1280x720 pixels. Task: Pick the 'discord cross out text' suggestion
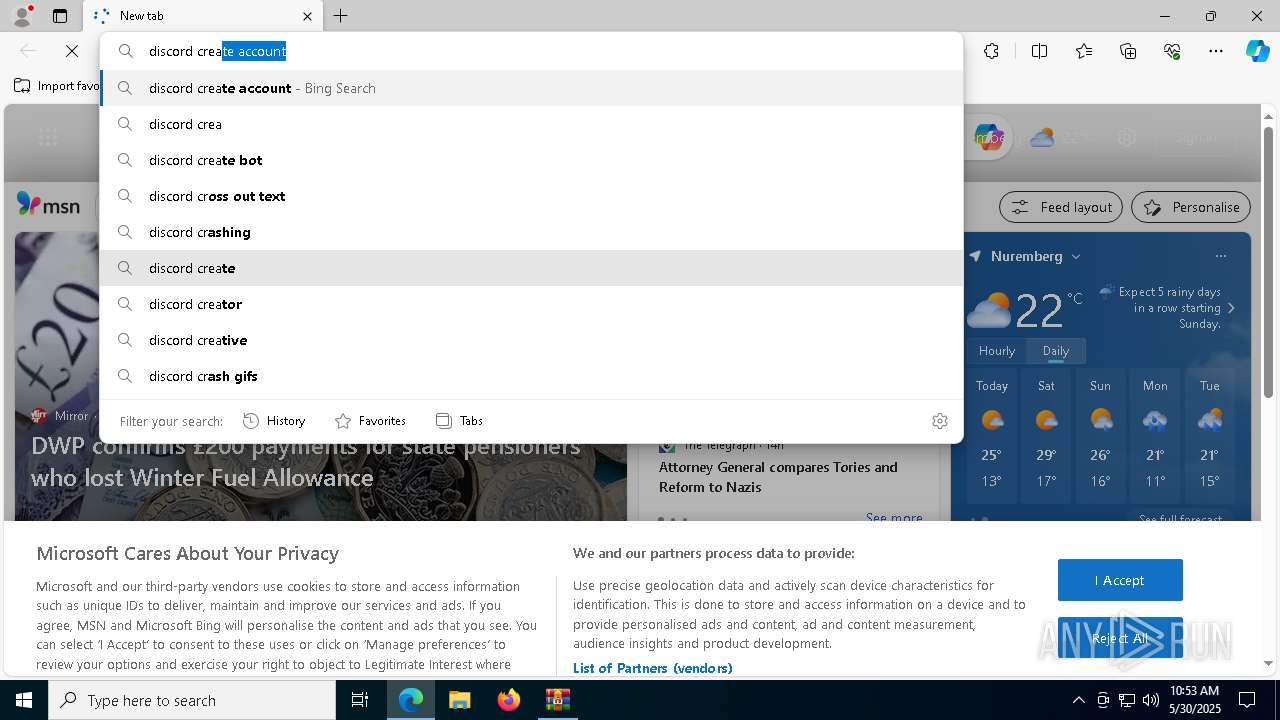click(531, 196)
